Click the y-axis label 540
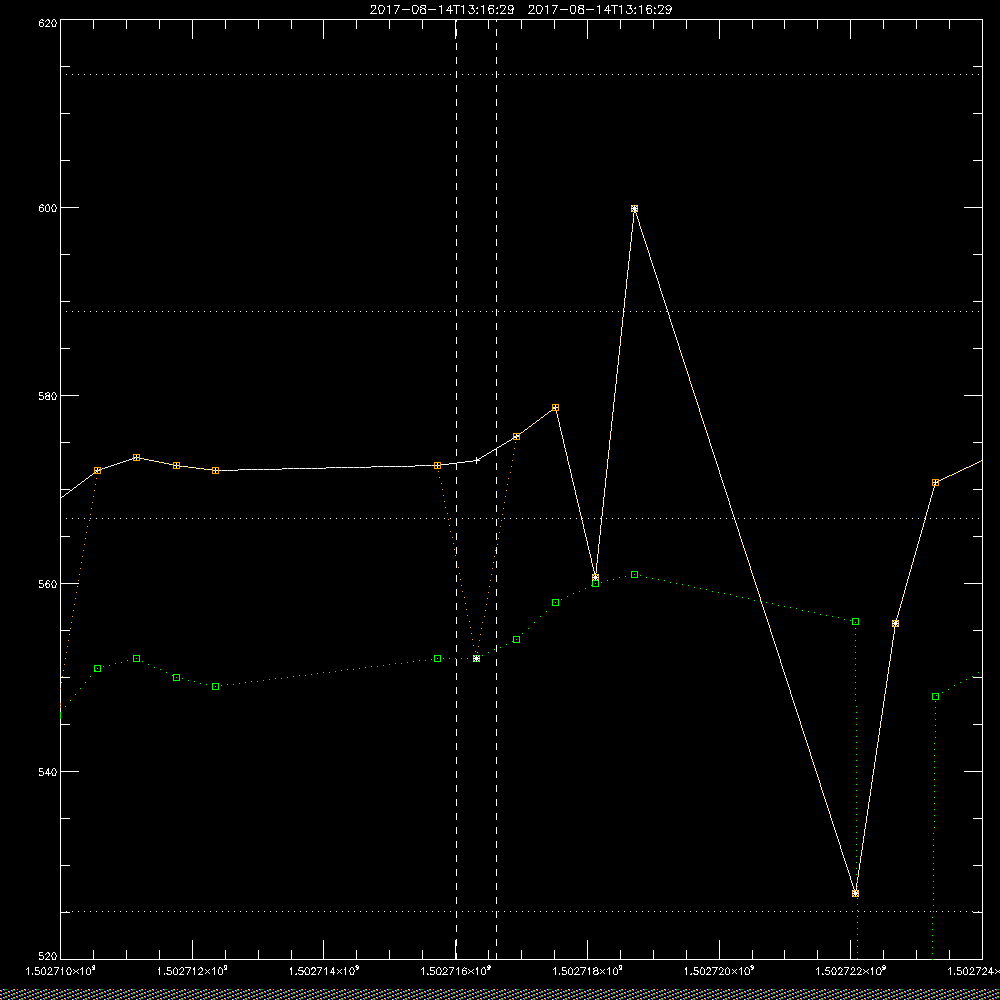Screen dimensions: 1000x1000 click(x=48, y=772)
